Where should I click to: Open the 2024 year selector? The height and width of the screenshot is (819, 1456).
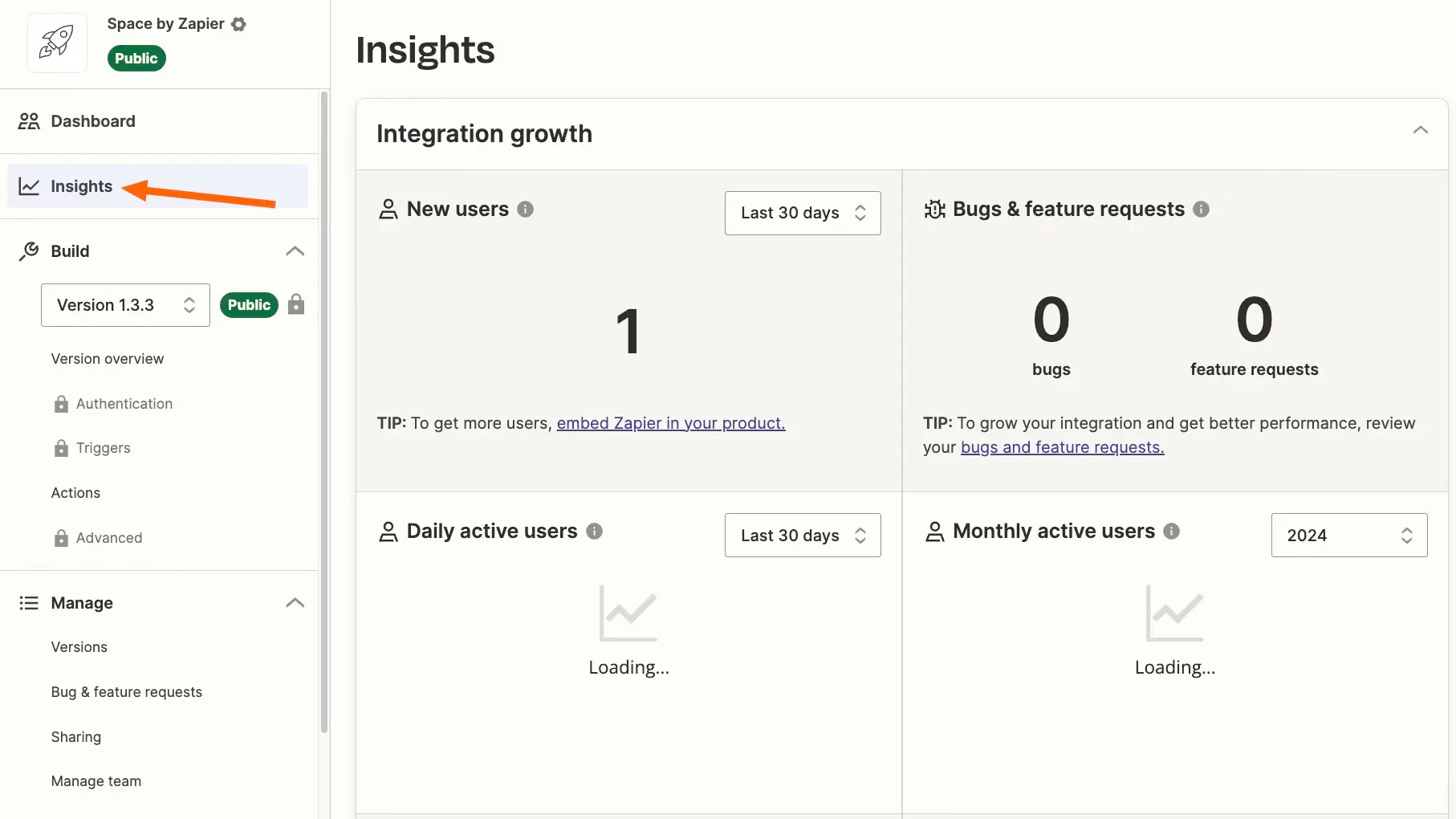click(1348, 535)
